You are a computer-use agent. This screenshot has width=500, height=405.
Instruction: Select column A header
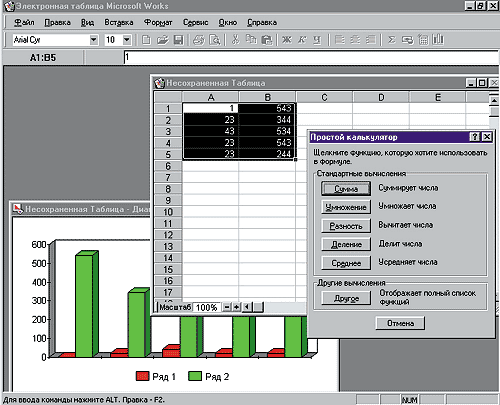tap(211, 97)
